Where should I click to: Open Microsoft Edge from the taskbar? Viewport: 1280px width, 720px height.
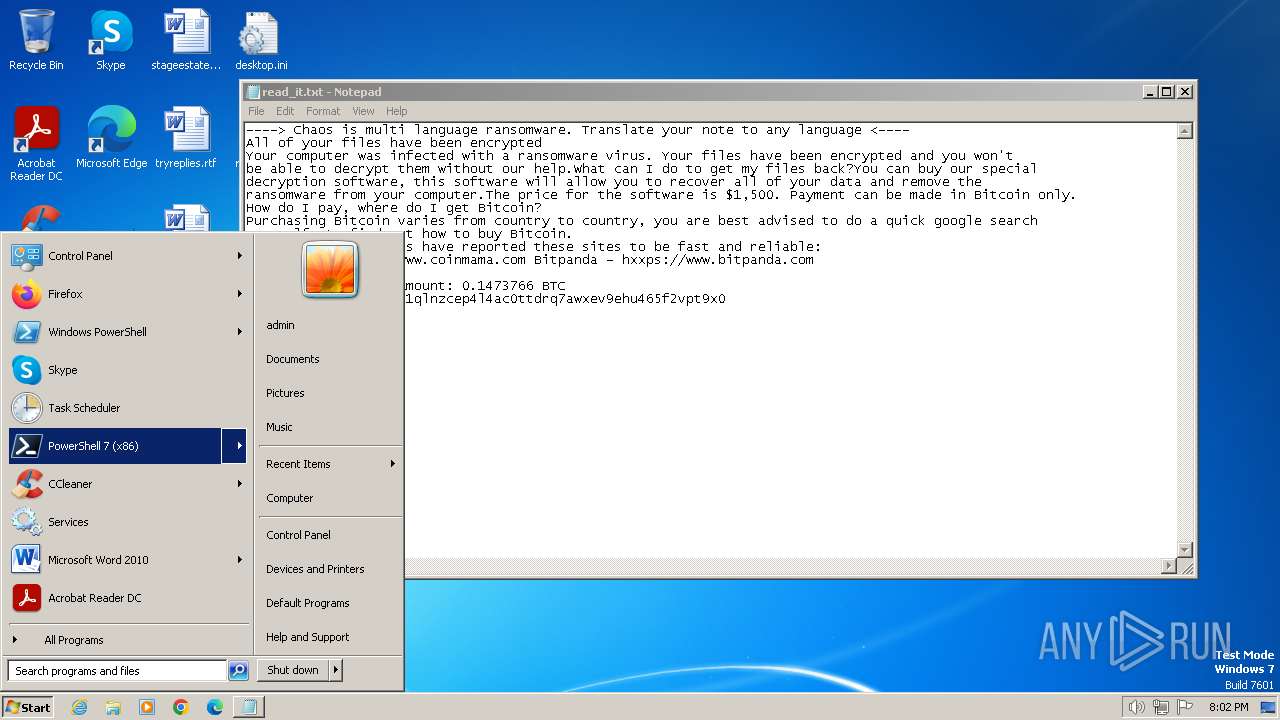point(215,707)
